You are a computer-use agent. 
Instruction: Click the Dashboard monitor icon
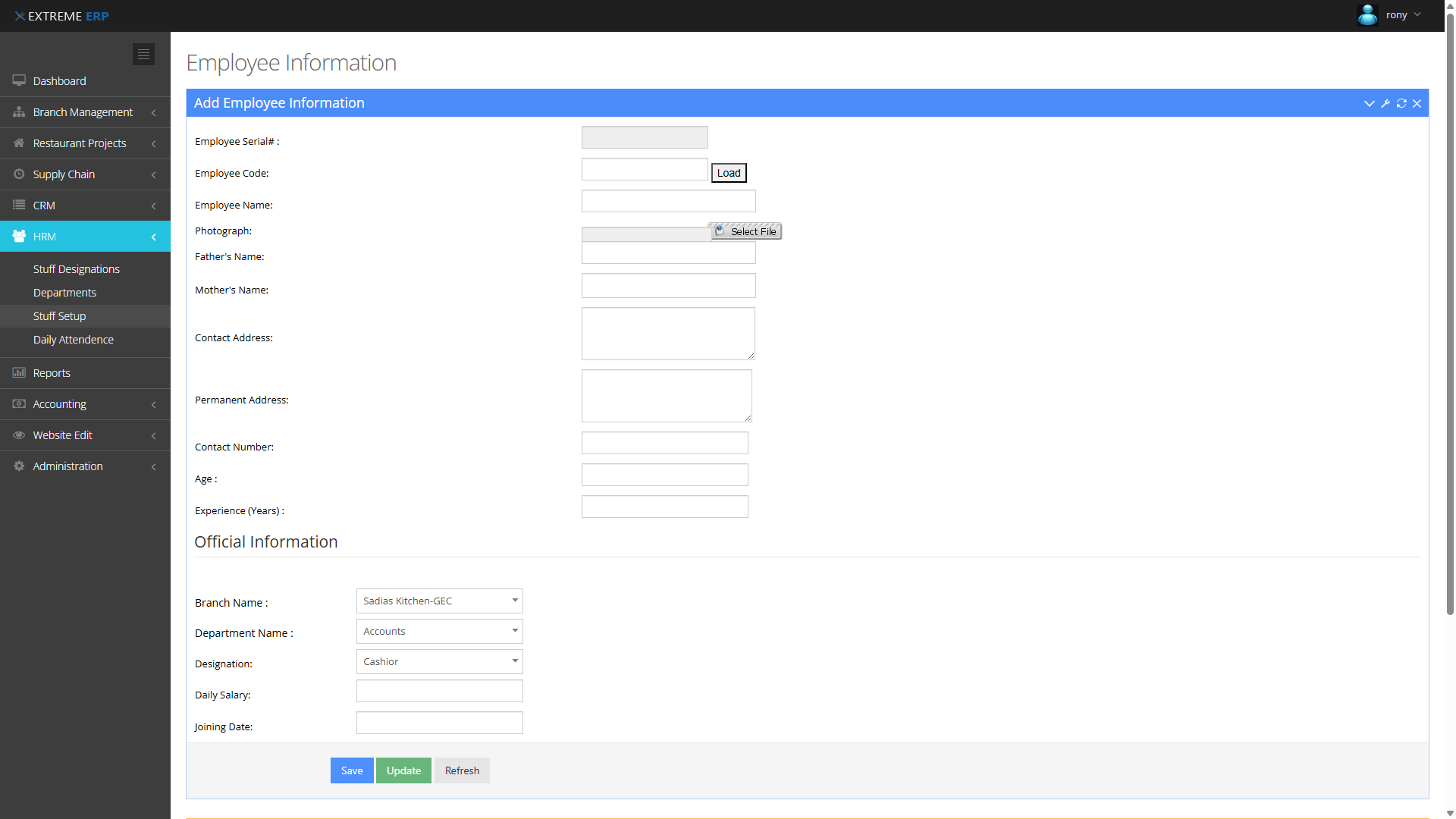(x=19, y=80)
